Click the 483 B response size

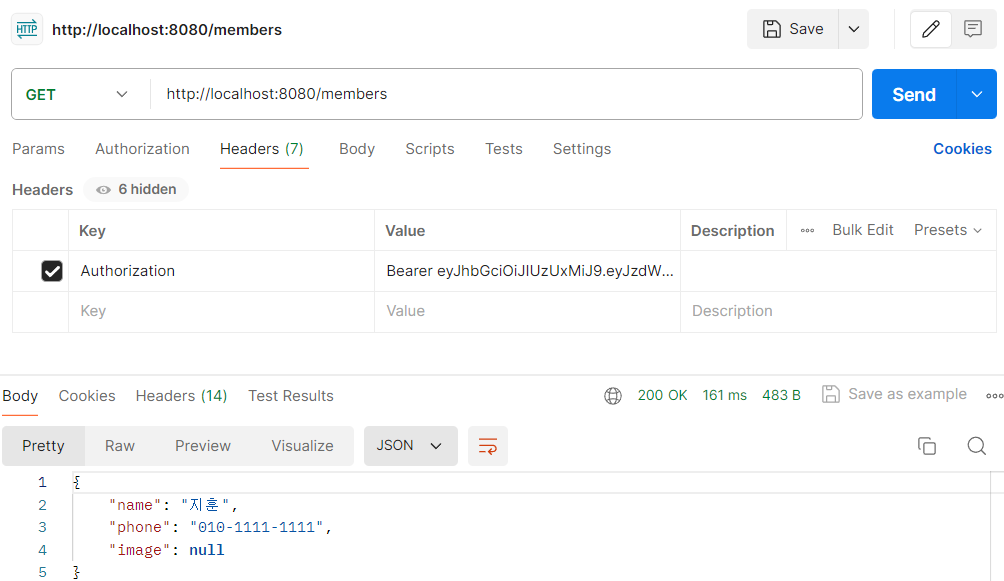781,395
